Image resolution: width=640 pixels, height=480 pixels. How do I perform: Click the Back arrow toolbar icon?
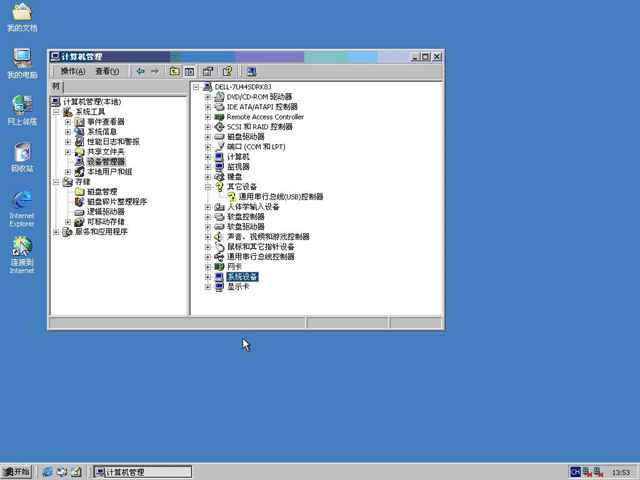click(140, 71)
